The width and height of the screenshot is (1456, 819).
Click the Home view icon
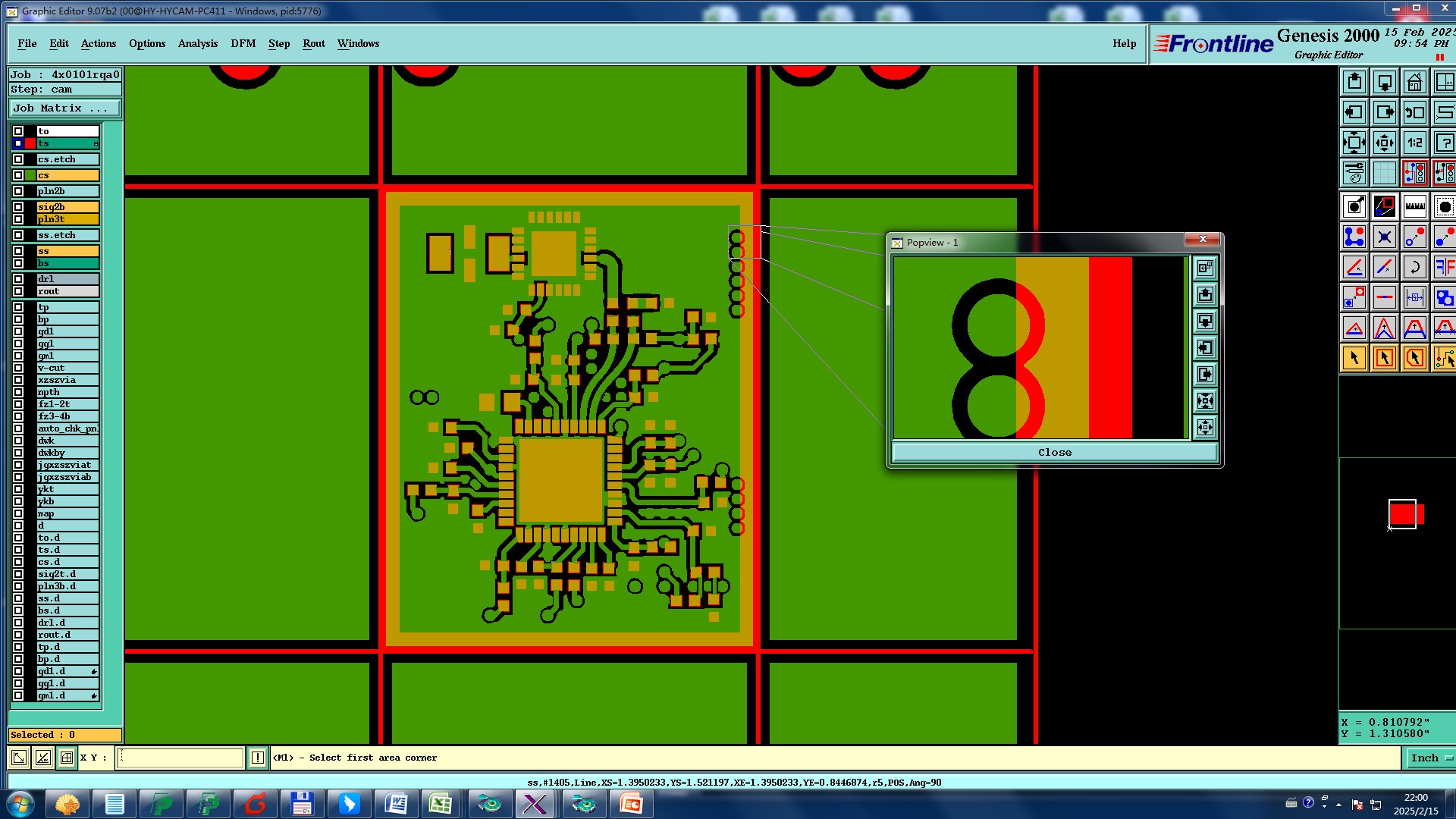tap(1414, 82)
